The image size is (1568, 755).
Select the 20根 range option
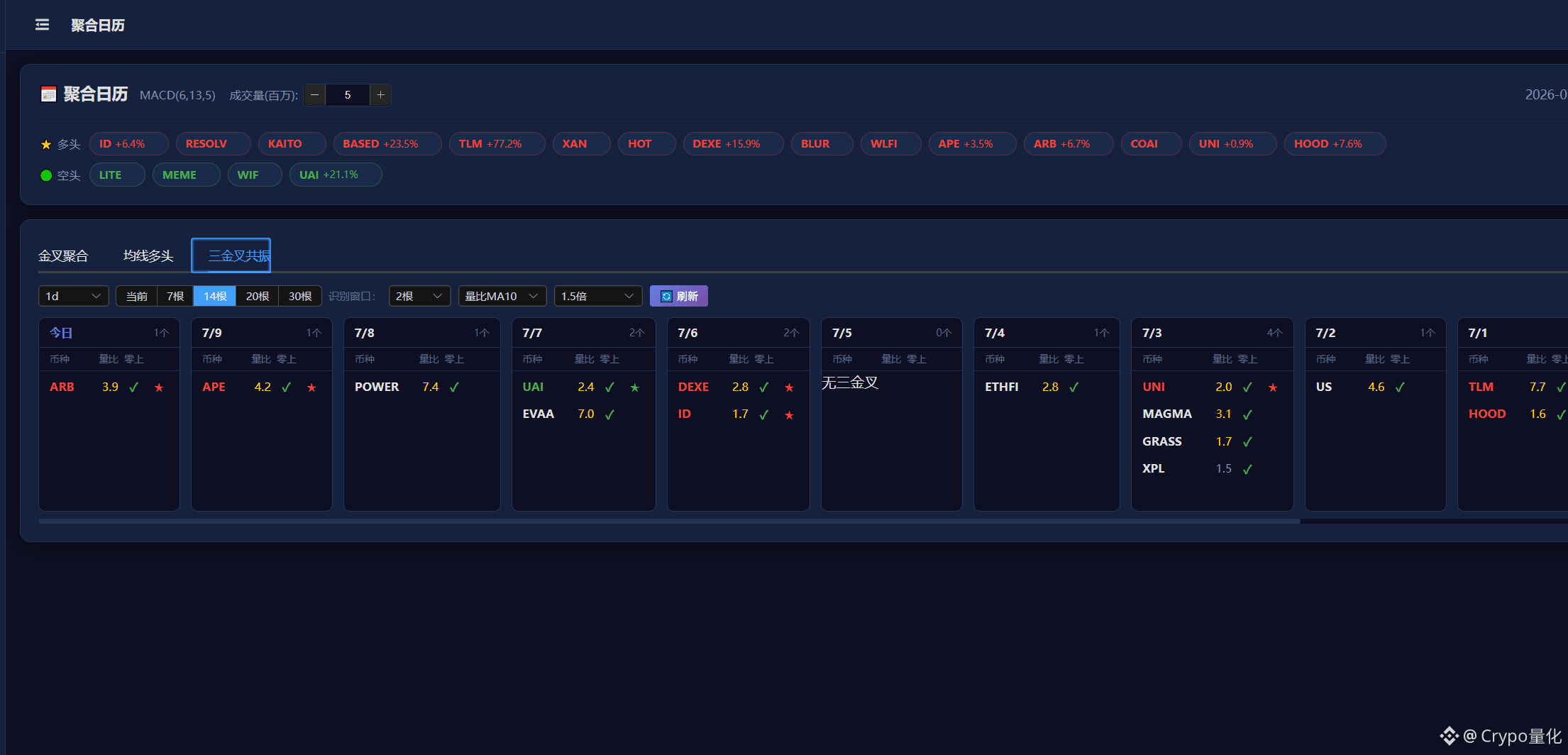tap(258, 296)
